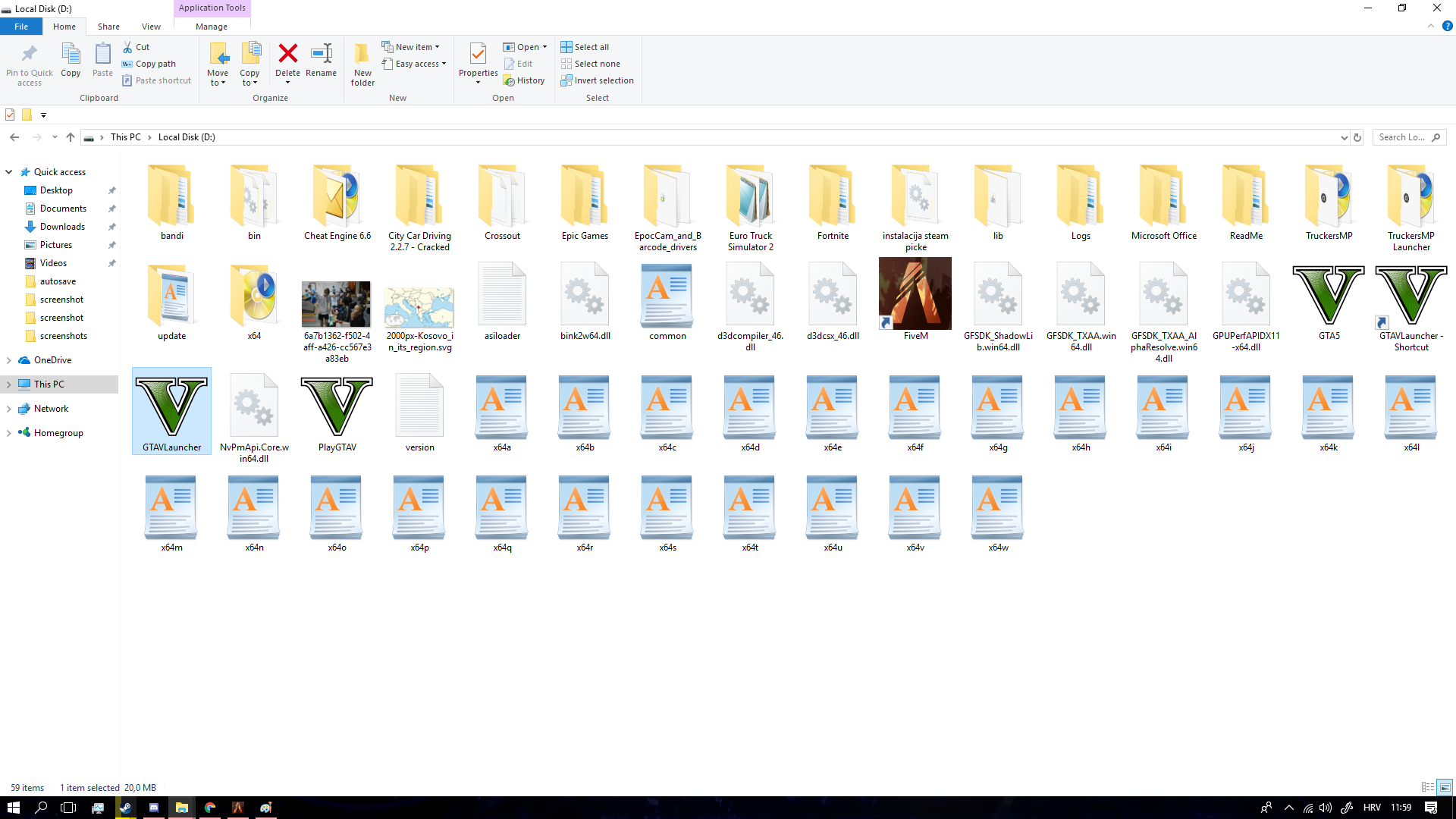
Task: Open the Action Center notifications icon
Action: click(x=1431, y=808)
